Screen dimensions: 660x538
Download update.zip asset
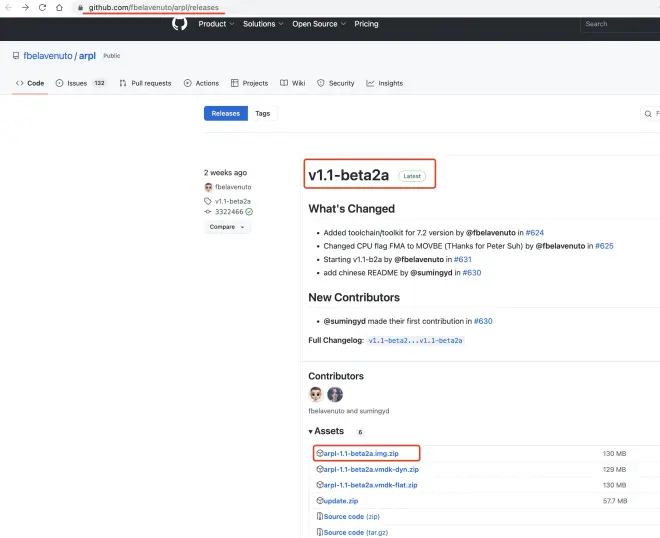[341, 501]
